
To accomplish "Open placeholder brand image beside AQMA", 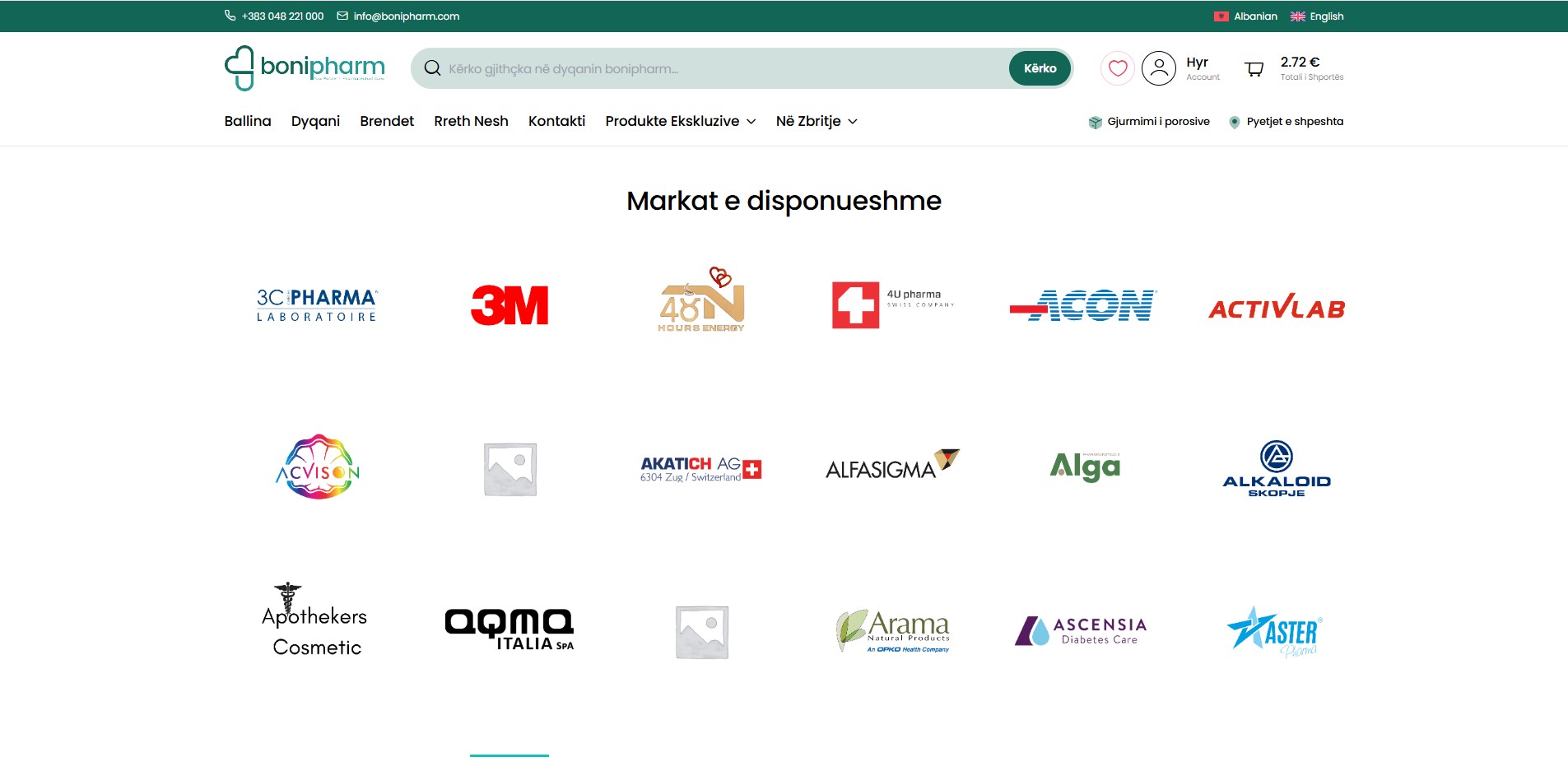I will click(701, 632).
